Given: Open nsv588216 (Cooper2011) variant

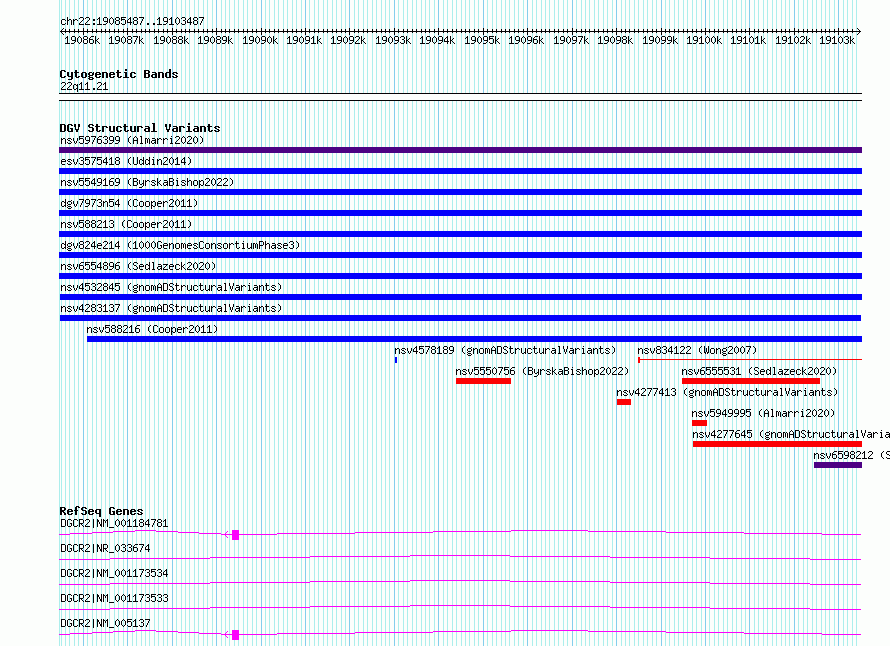Looking at the screenshot, I should (152, 329).
